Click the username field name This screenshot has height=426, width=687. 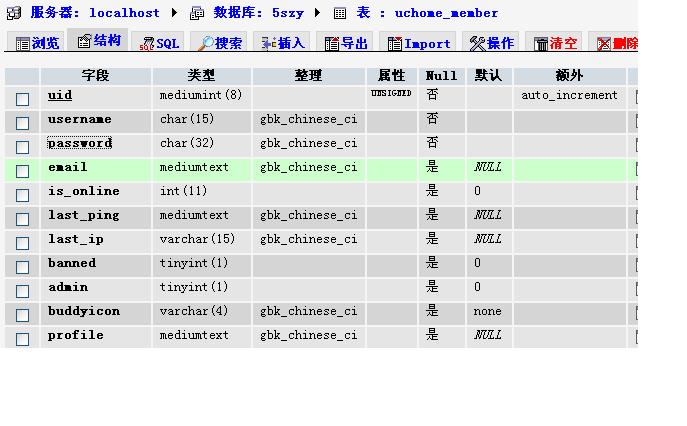coord(80,119)
